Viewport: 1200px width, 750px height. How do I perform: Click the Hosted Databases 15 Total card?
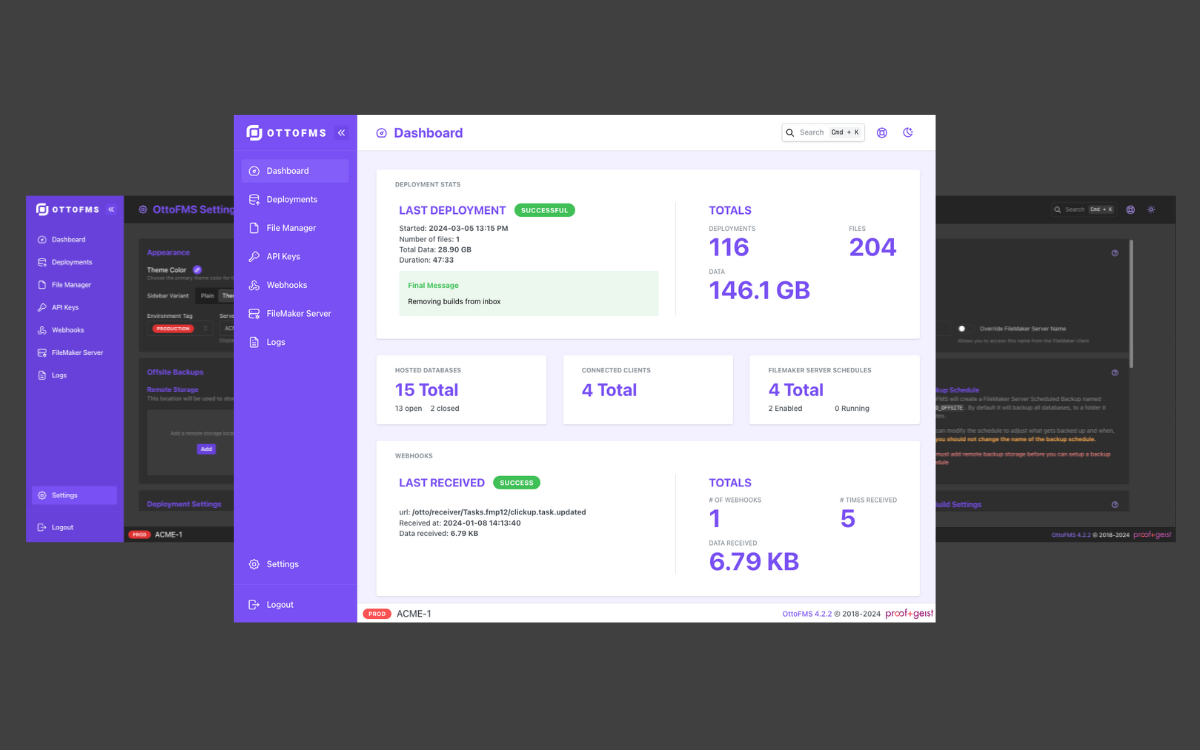[x=461, y=390]
